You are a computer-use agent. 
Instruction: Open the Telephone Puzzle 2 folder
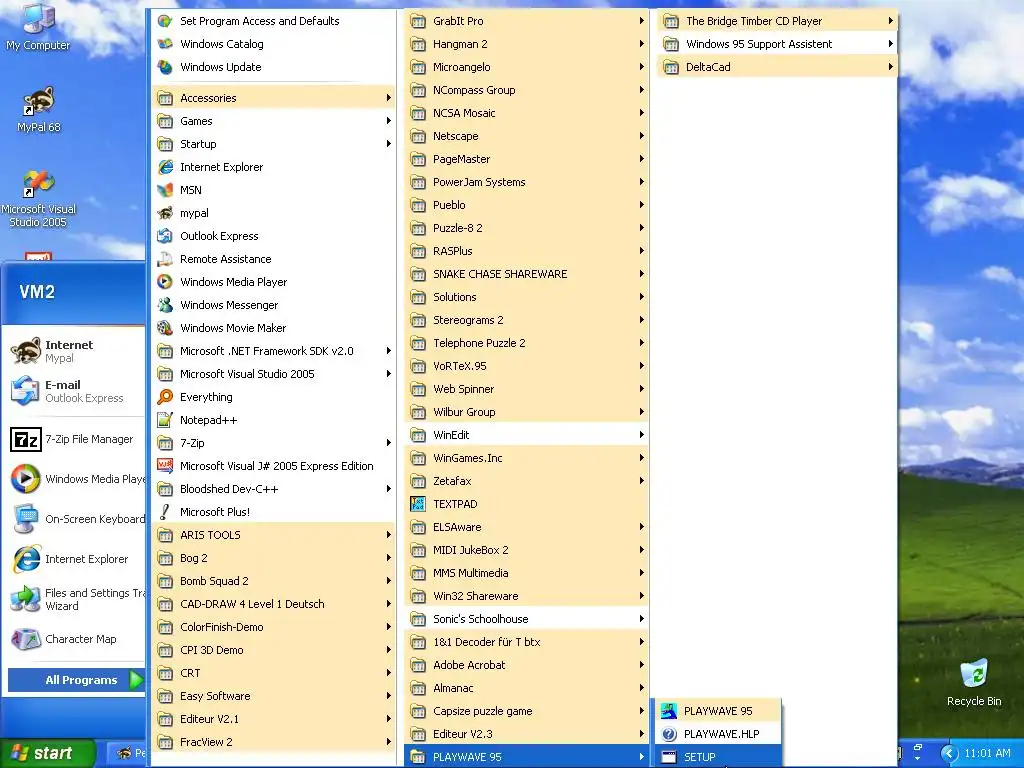coord(526,343)
